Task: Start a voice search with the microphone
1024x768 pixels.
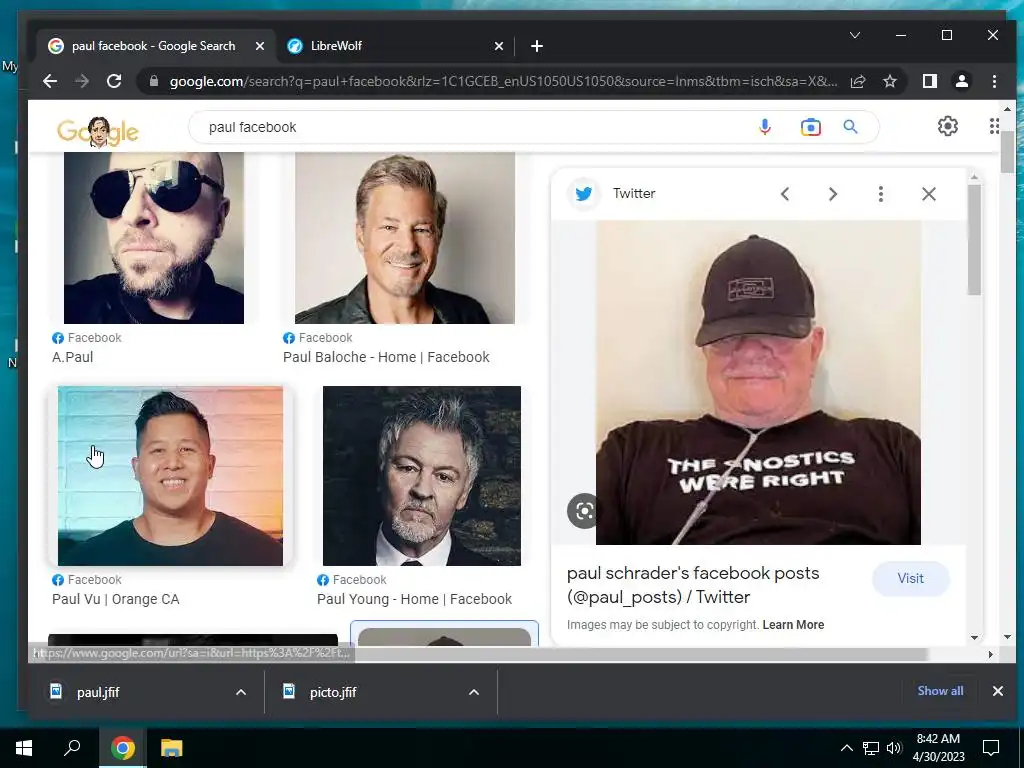Action: click(765, 127)
